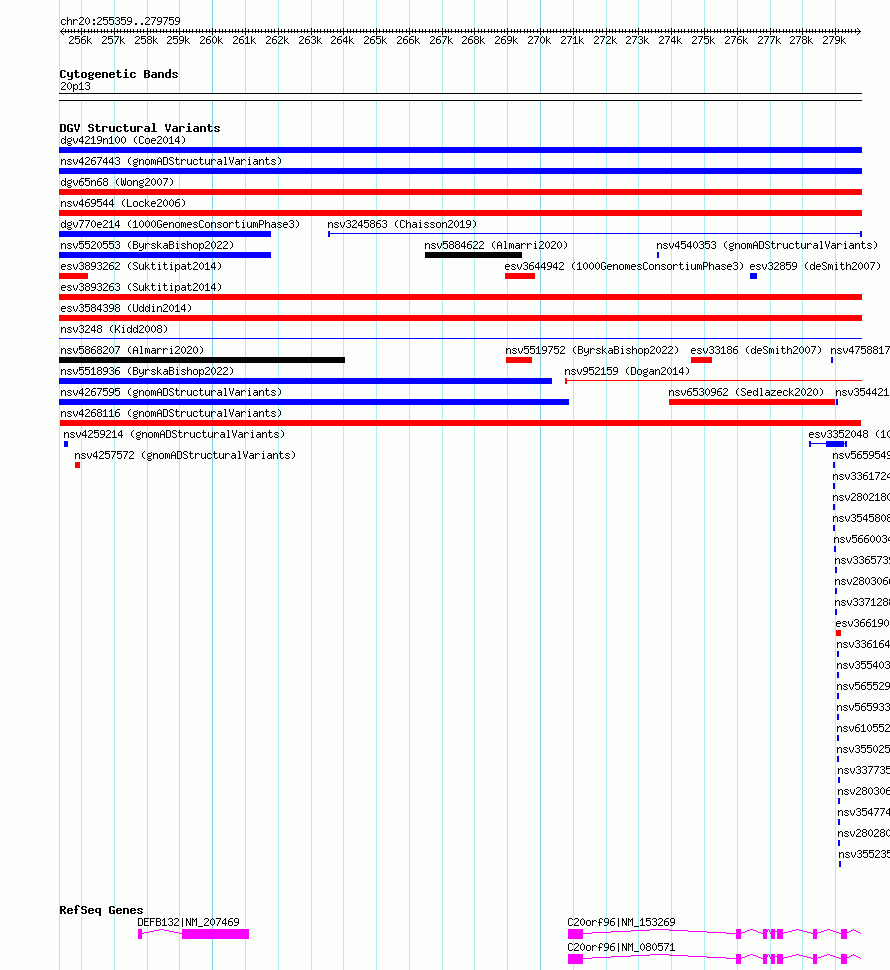Click dgv770e214 (1000GenomesConsortiumPhase3) label
Image resolution: width=890 pixels, height=970 pixels.
pyautogui.click(x=179, y=225)
